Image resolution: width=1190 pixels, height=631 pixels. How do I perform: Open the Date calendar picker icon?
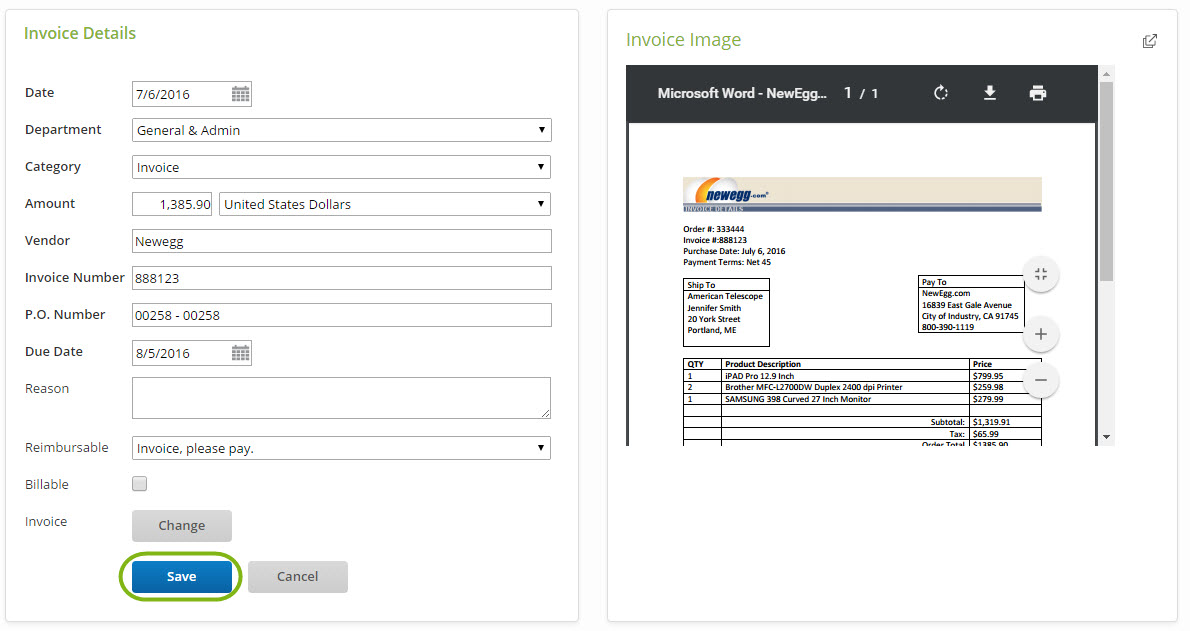[x=241, y=94]
